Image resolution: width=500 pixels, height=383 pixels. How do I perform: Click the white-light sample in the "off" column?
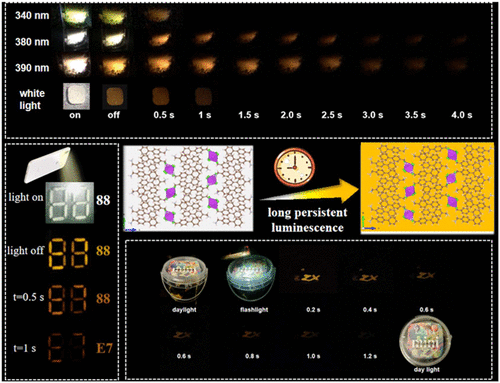[x=115, y=96]
